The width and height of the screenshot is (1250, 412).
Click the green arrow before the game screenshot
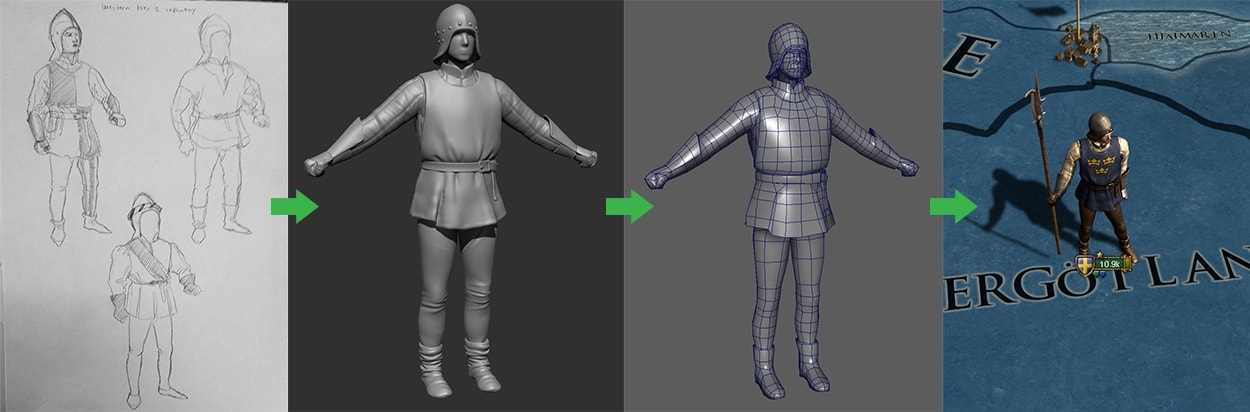tap(952, 207)
